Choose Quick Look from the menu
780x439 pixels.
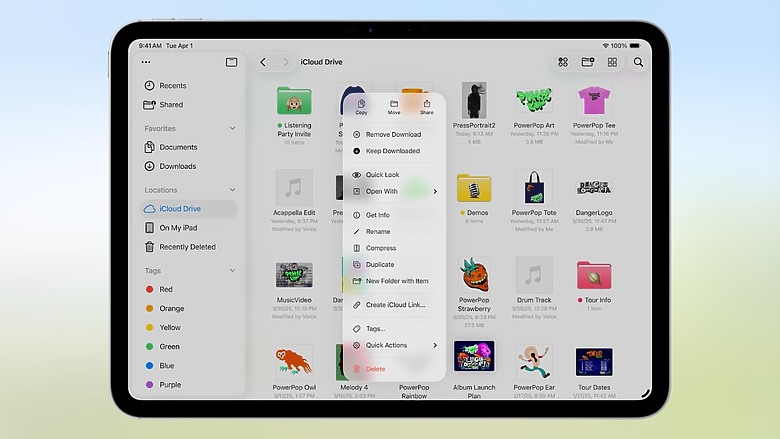pyautogui.click(x=394, y=175)
